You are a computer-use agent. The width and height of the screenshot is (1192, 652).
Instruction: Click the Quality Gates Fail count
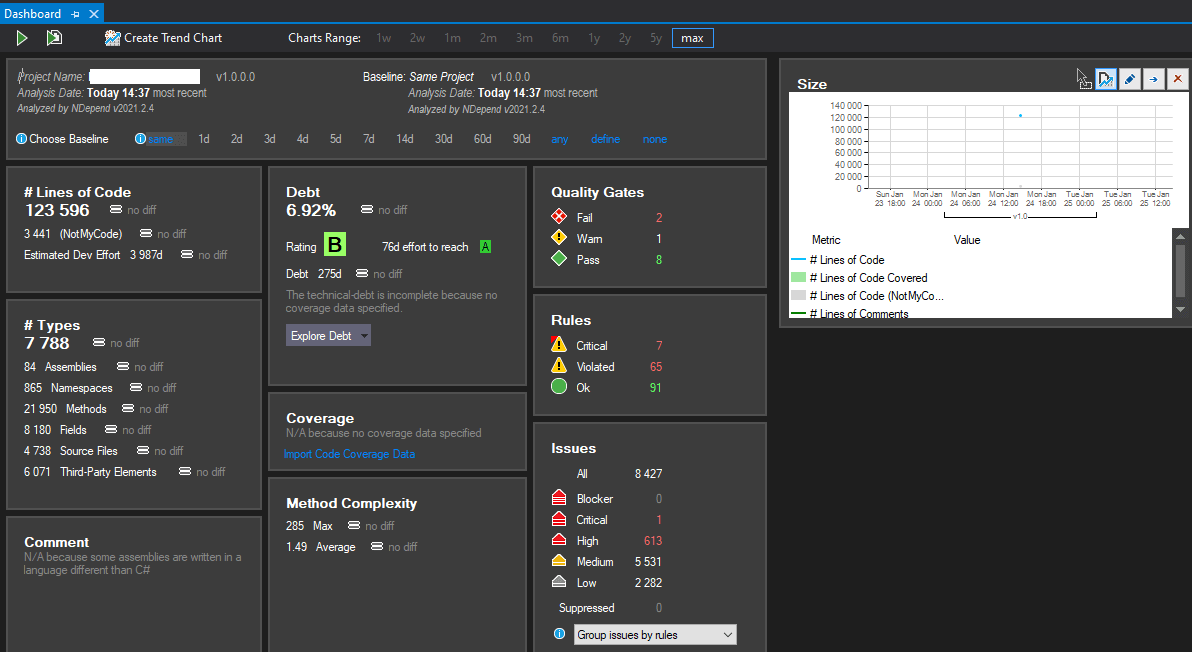659,217
